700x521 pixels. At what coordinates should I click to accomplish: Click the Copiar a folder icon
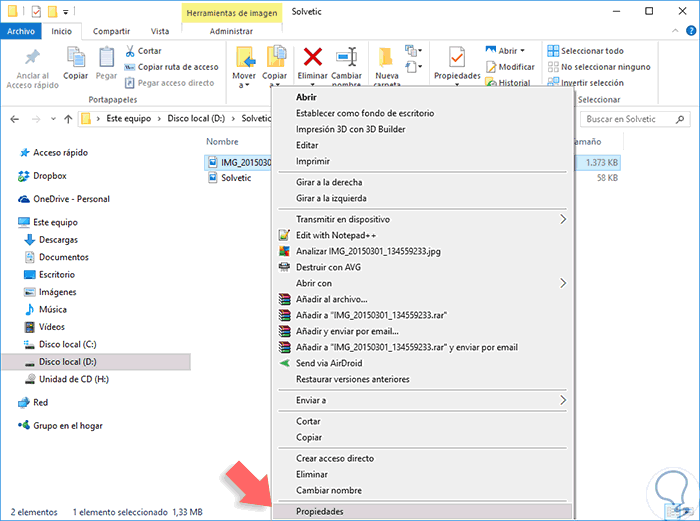275,57
